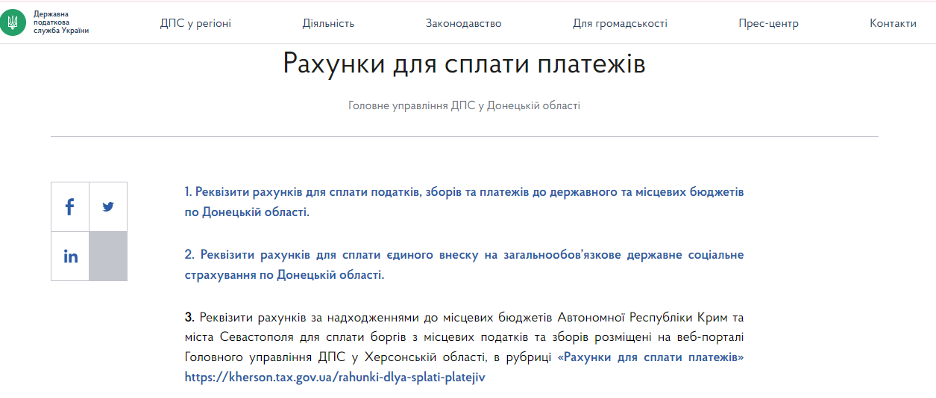Open the "Контакти" menu item
Viewport: 936px width, 398px height.
[892, 23]
